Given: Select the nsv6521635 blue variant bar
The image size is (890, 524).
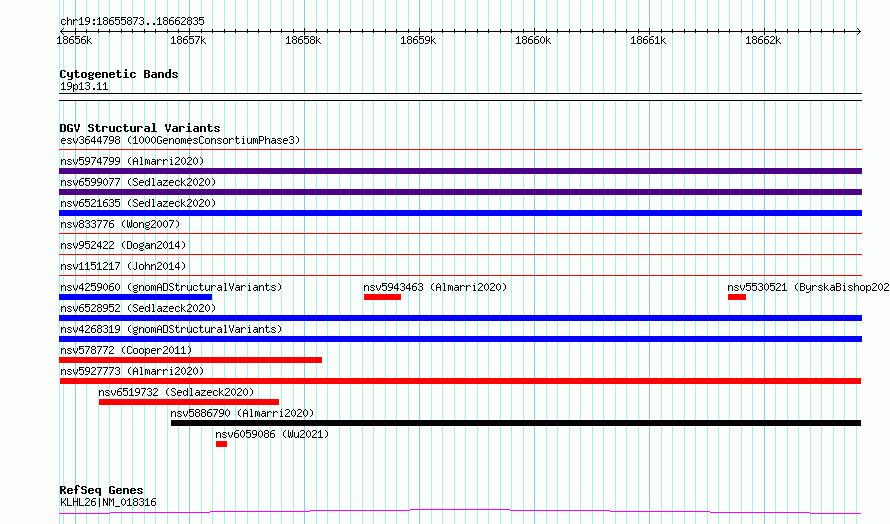Looking at the screenshot, I should click(x=460, y=213).
